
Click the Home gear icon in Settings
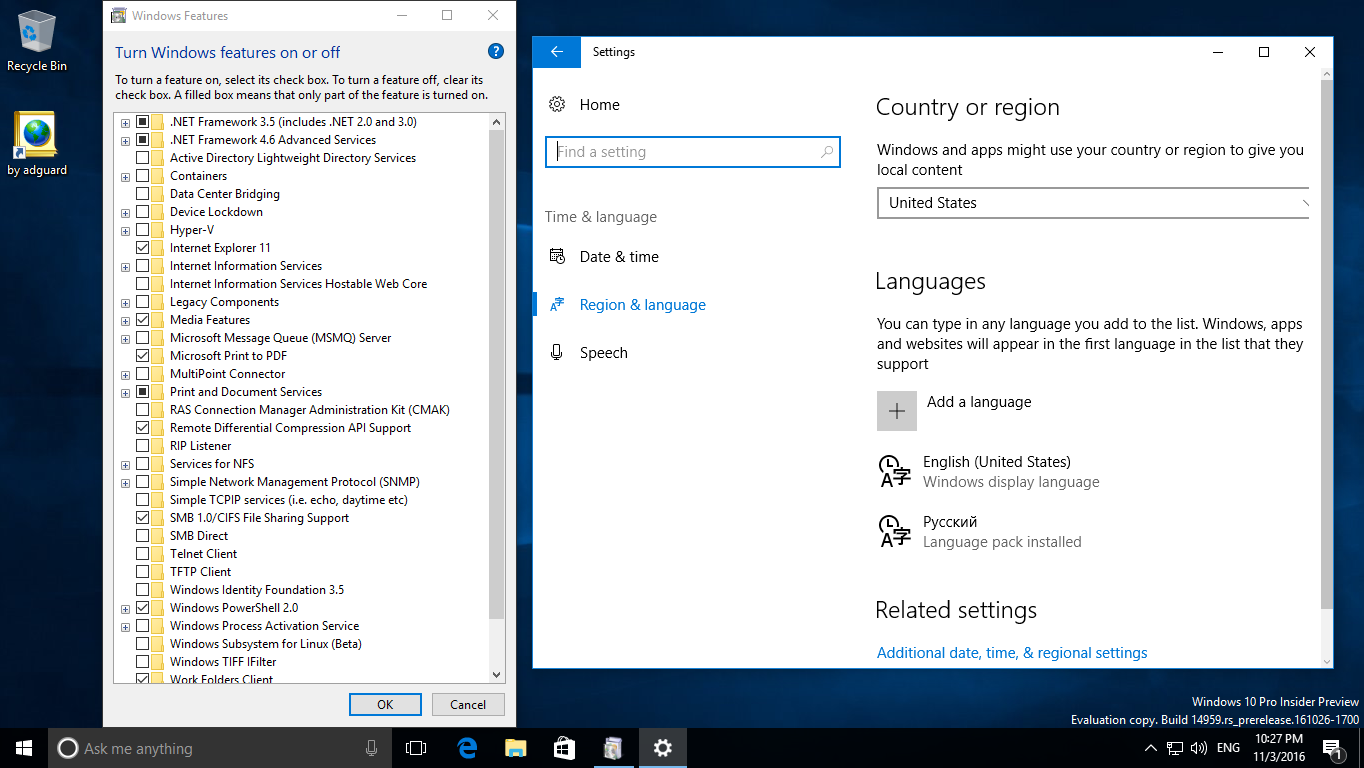[x=557, y=105]
